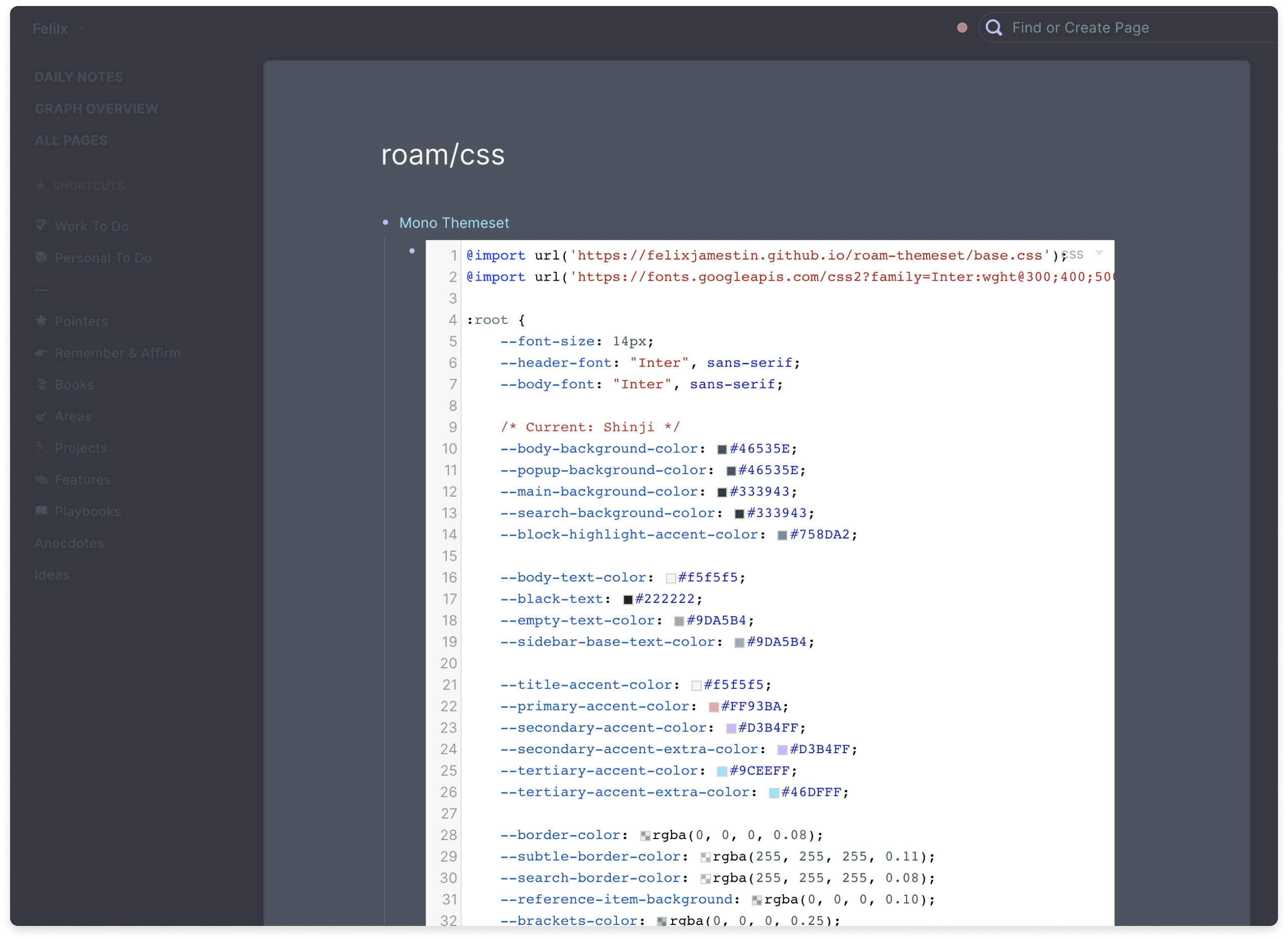Screen dimensions: 1288x940
Task: Go to Graph Overview
Action: [x=96, y=108]
